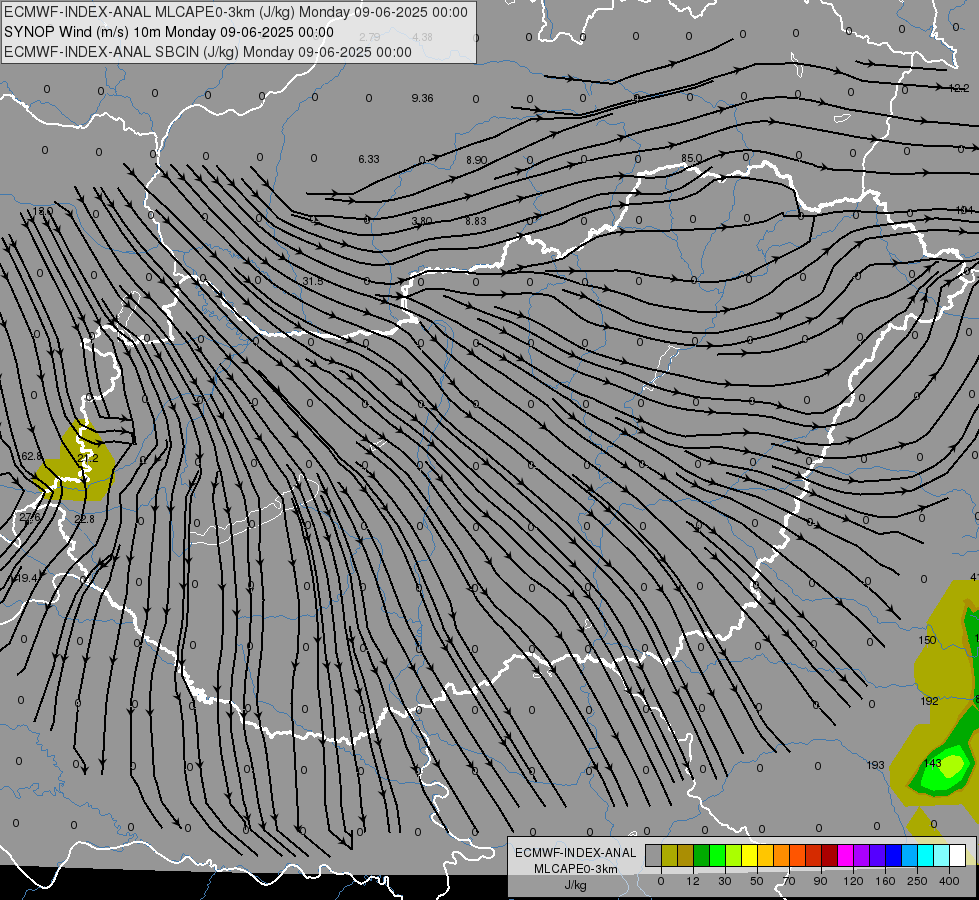Click the lime core of the green CAPE maximum
Viewport: 979px width, 900px height.
pyautogui.click(x=953, y=765)
